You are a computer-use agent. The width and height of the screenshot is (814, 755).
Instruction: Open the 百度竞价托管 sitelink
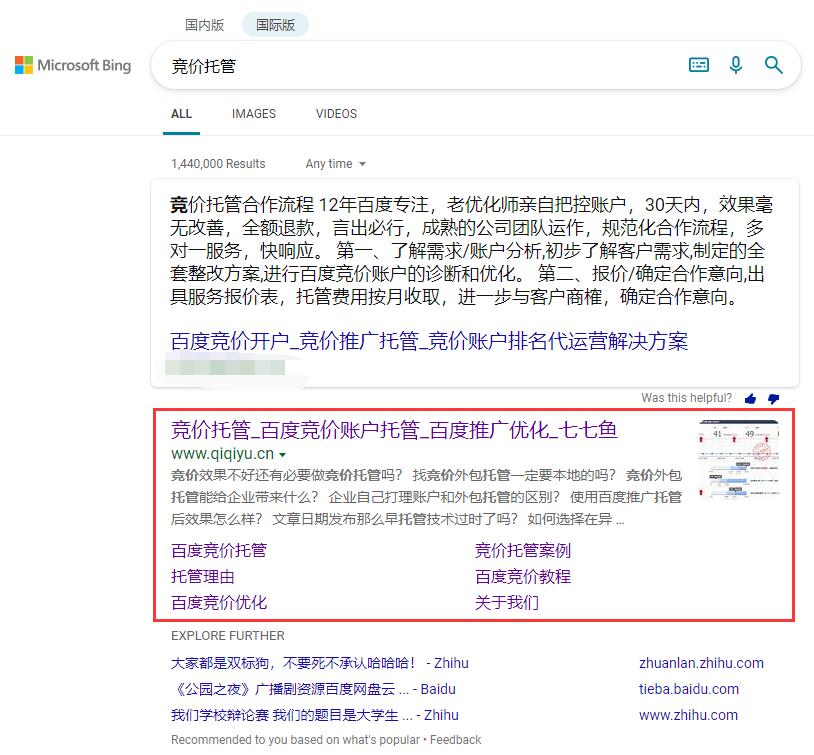(x=219, y=550)
